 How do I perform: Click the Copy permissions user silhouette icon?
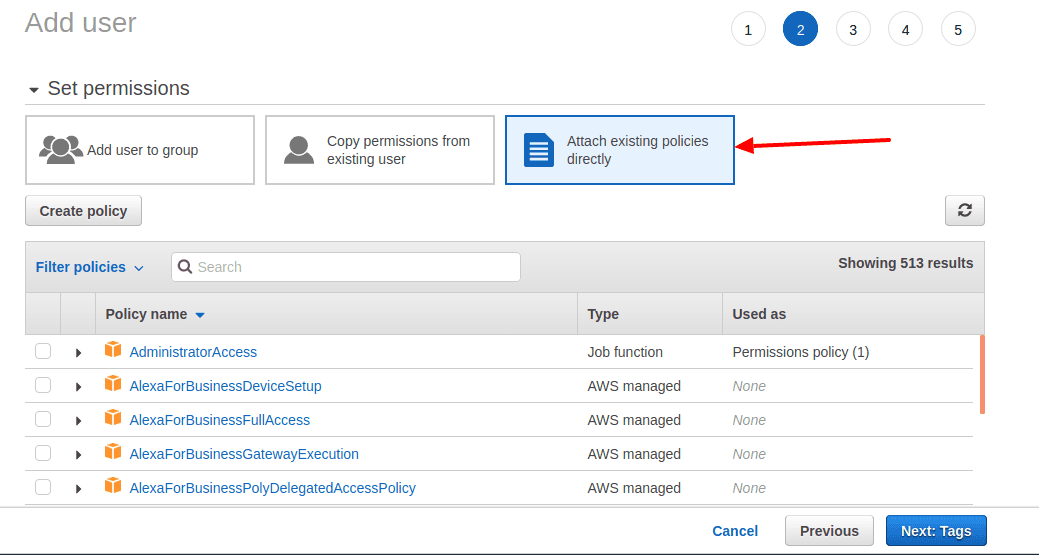299,149
